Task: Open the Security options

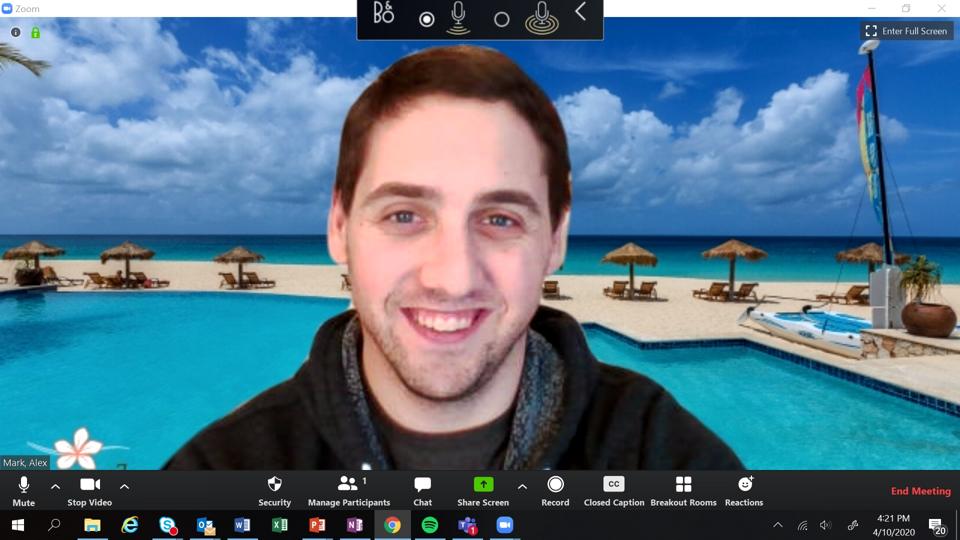Action: click(x=274, y=490)
